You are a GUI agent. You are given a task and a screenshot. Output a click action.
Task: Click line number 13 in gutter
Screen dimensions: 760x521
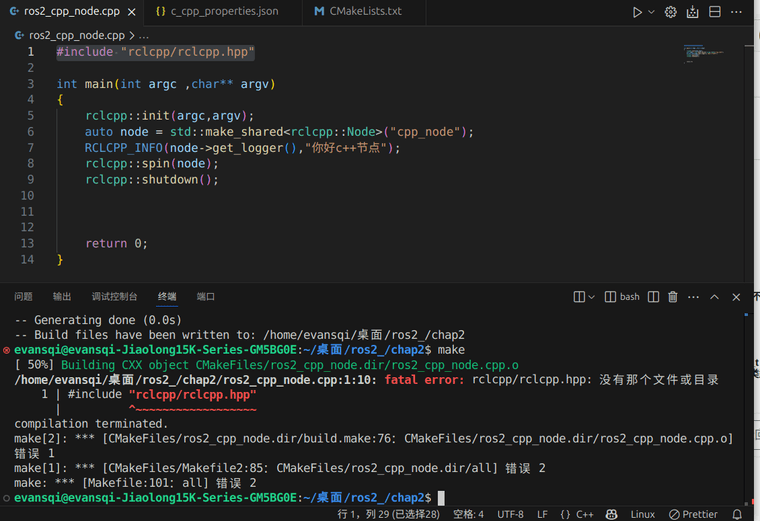point(27,243)
